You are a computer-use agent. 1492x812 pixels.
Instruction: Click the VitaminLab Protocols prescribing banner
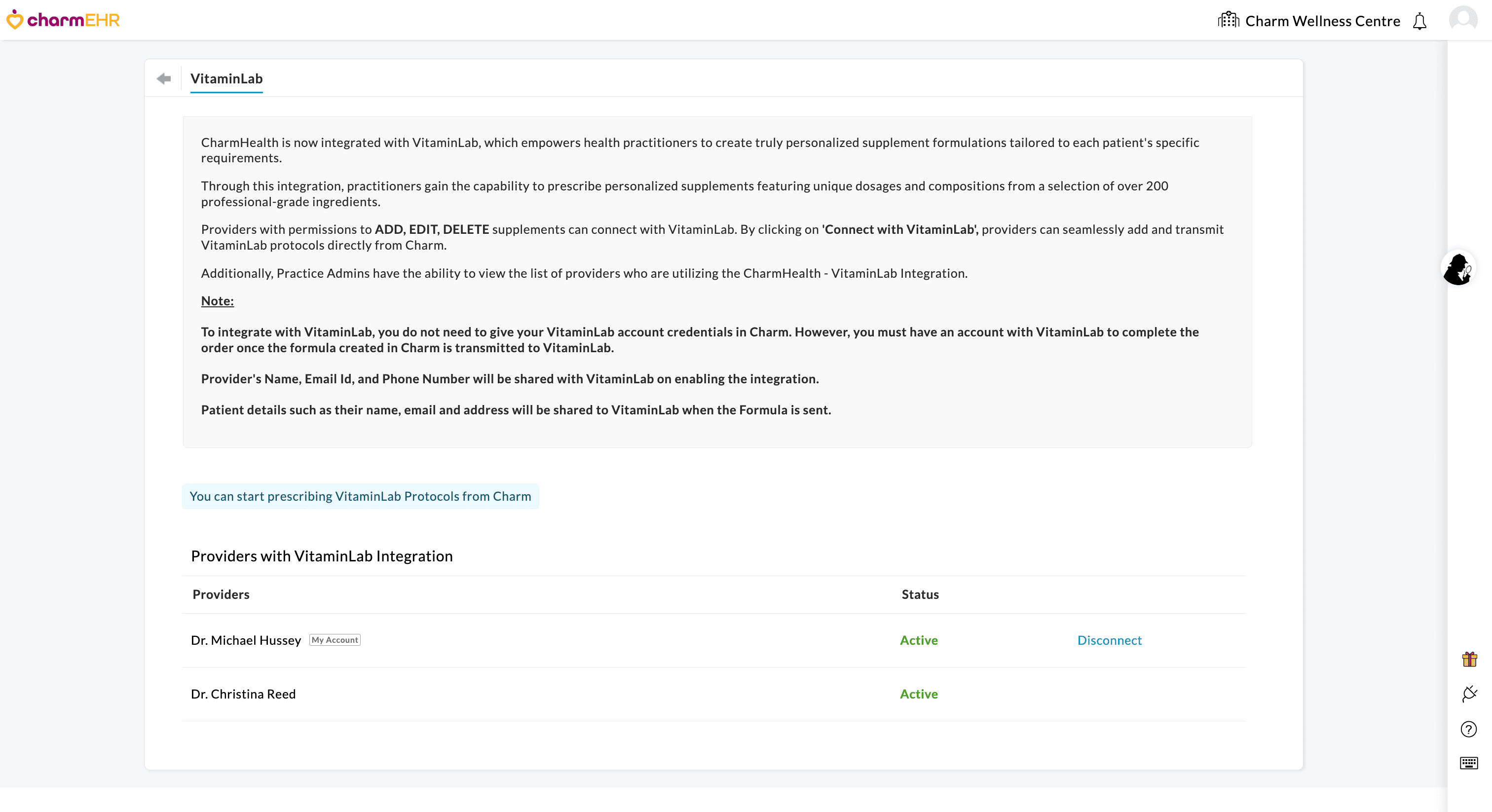[360, 496]
